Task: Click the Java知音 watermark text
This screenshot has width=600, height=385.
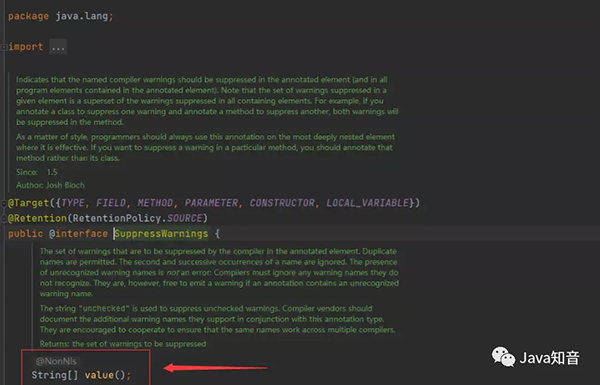Action: click(x=549, y=358)
